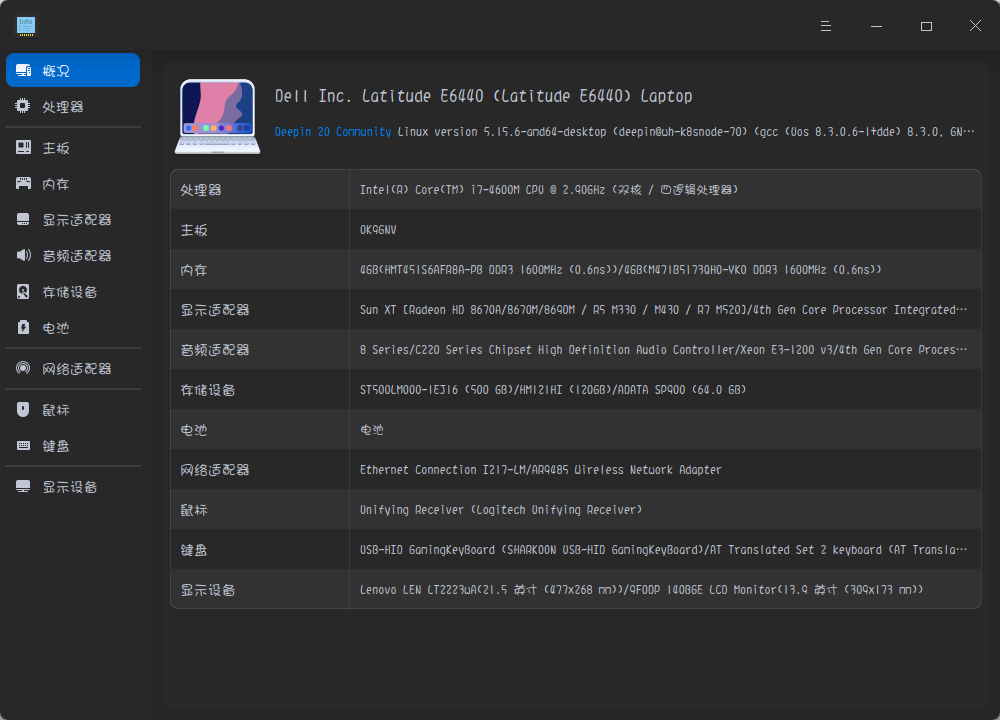
Task: Click the 电池 value cell in table
Action: pos(372,430)
